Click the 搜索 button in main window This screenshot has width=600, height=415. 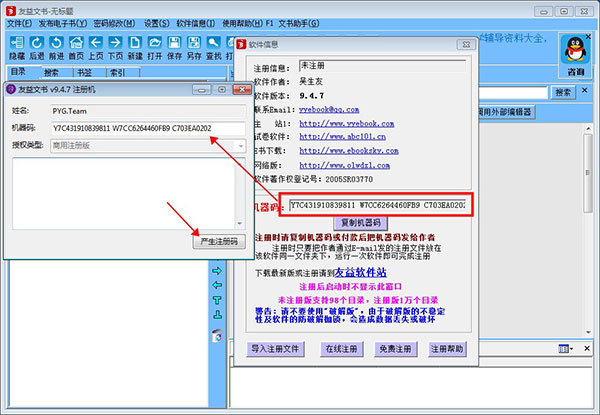click(563, 93)
